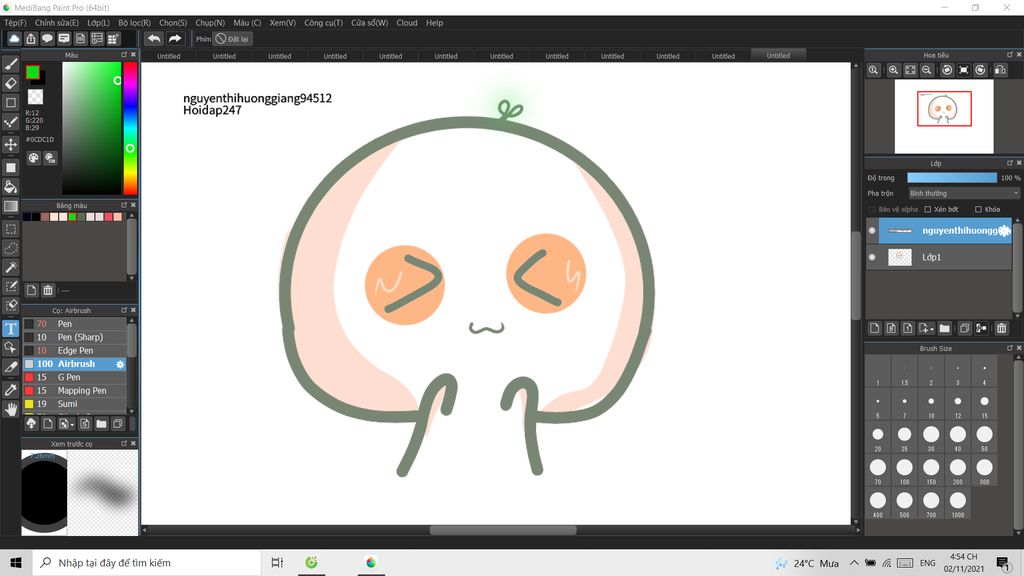
Task: Open the Pha trộn blend mode dropdown
Action: click(964, 193)
